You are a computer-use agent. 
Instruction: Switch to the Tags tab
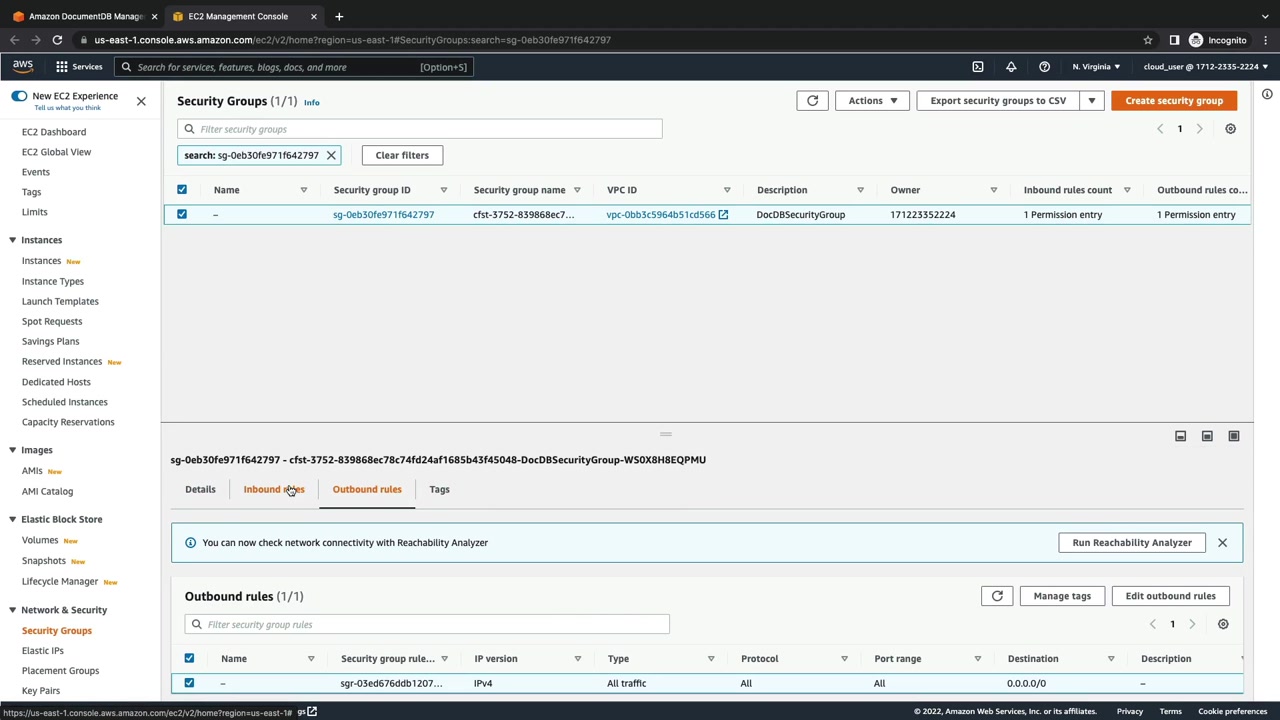pos(439,490)
